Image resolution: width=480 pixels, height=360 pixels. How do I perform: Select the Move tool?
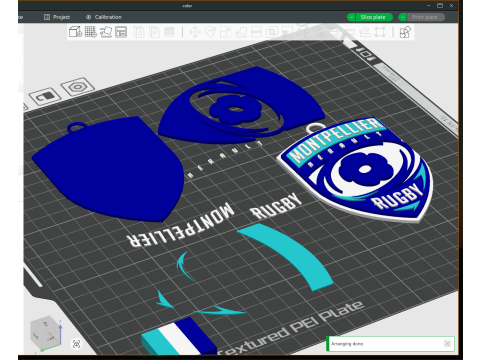pyautogui.click(x=195, y=32)
